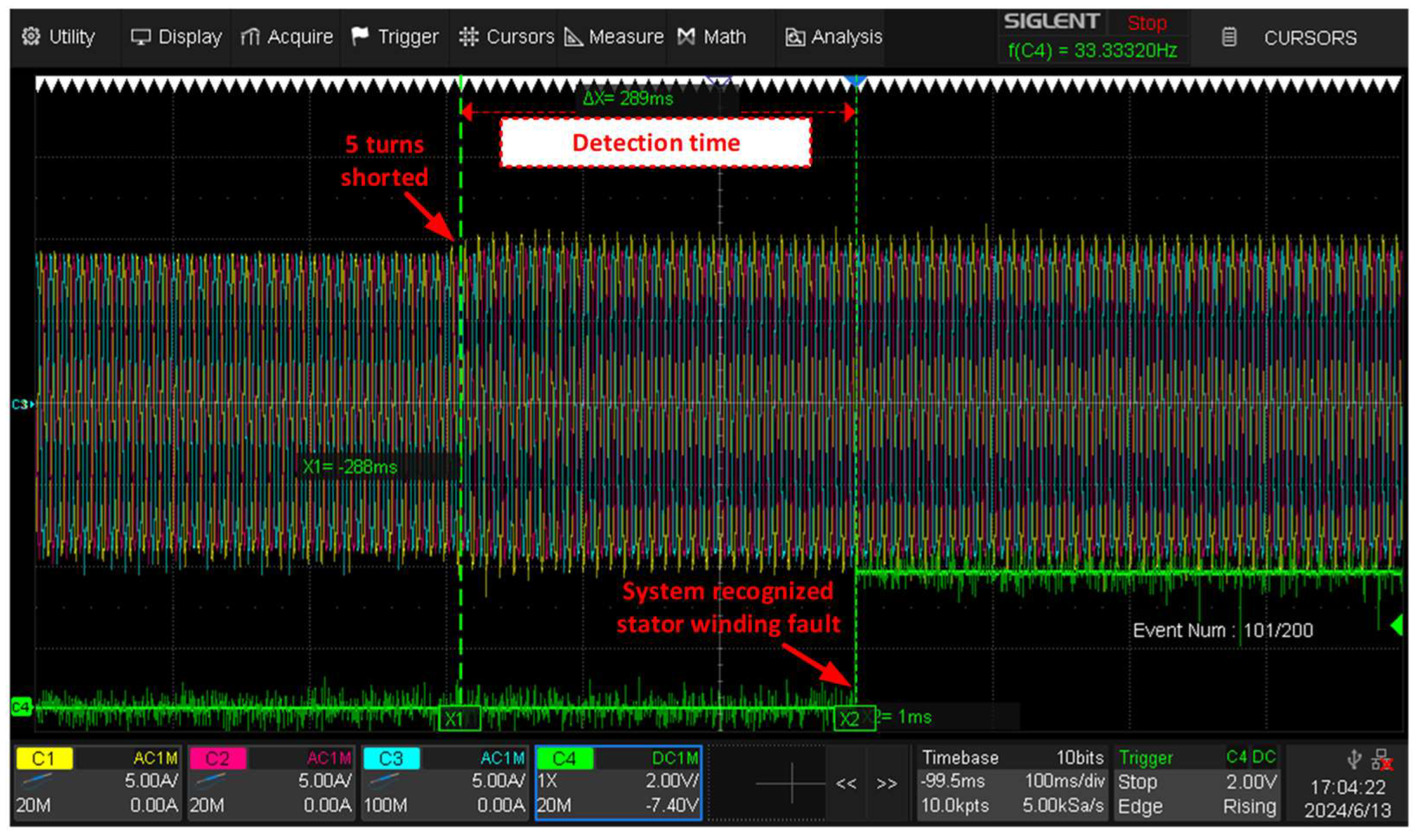Screen dimensions: 1423x840
Task: Toggle channel C2 magenta label
Action: (x=217, y=759)
